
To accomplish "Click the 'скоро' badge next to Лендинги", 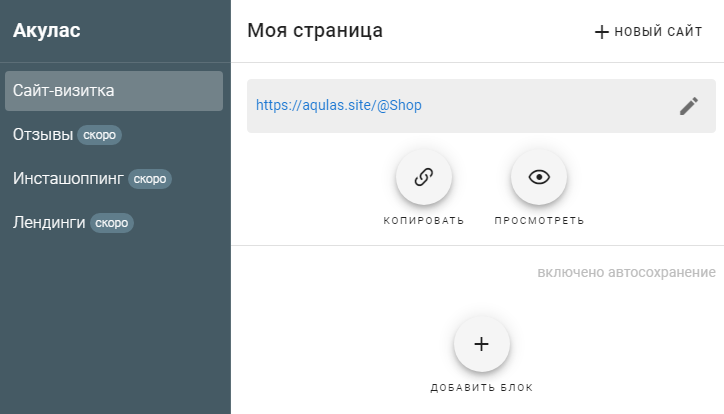I will point(112,223).
